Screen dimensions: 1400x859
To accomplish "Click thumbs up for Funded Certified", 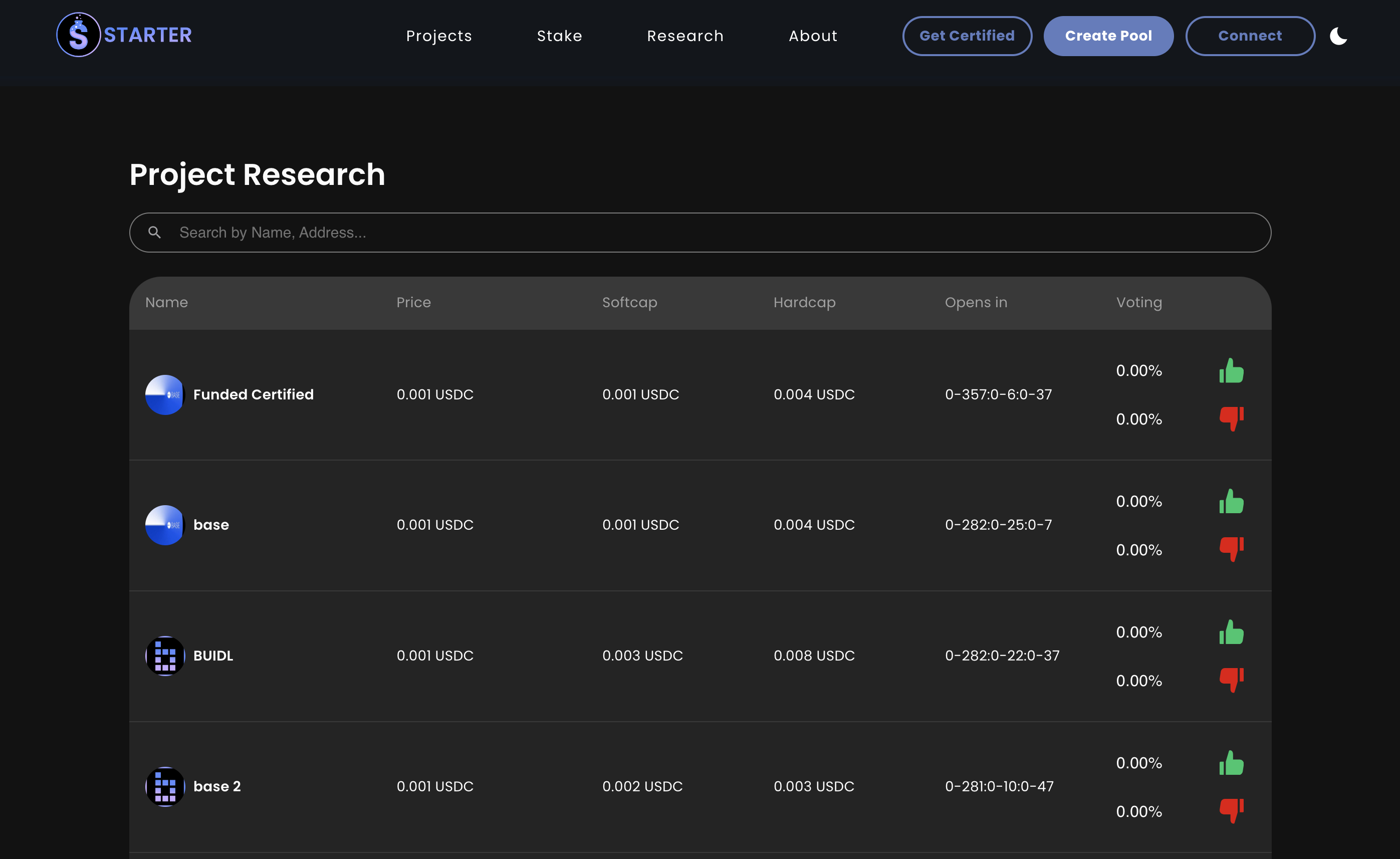I will [x=1231, y=371].
